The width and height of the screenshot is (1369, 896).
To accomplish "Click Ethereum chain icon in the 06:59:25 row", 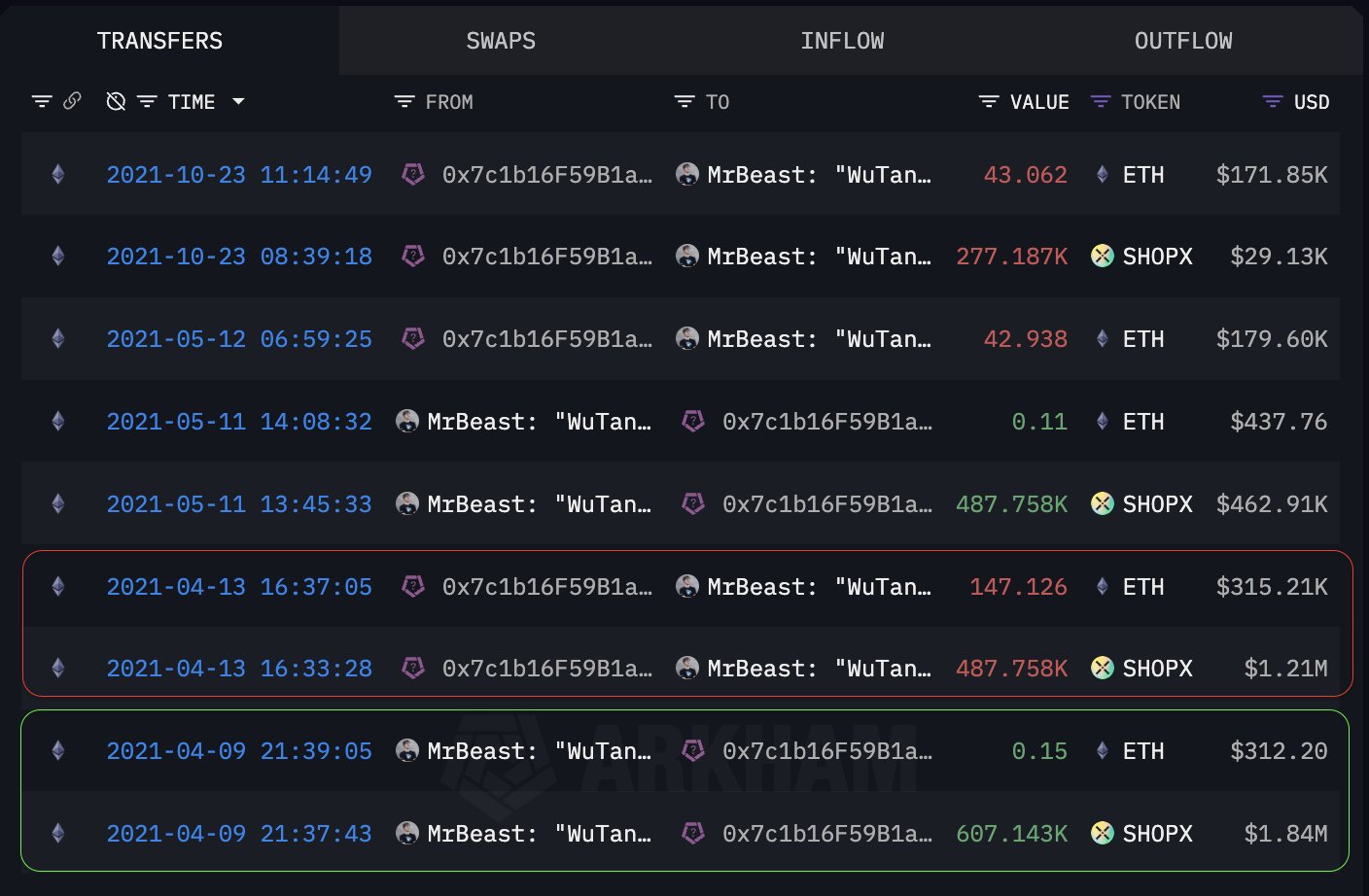I will 58,339.
